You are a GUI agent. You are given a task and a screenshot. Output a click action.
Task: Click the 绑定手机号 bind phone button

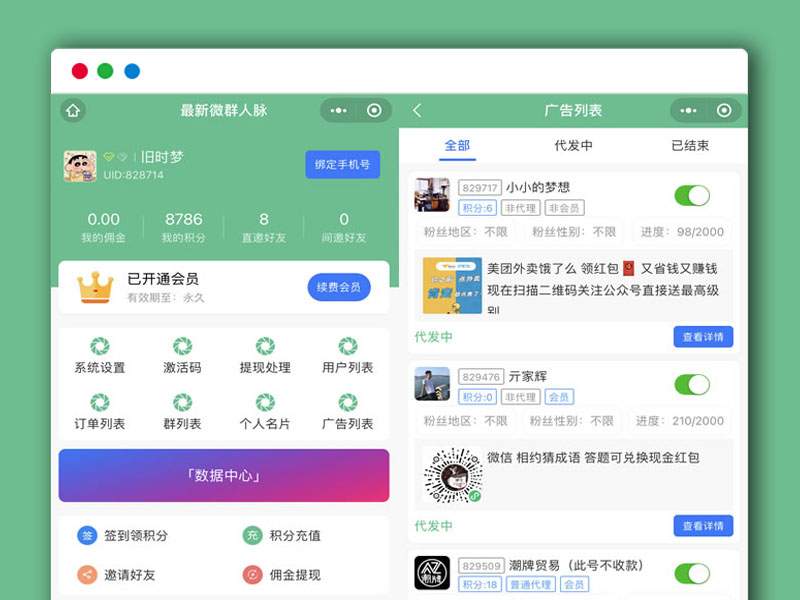(342, 164)
